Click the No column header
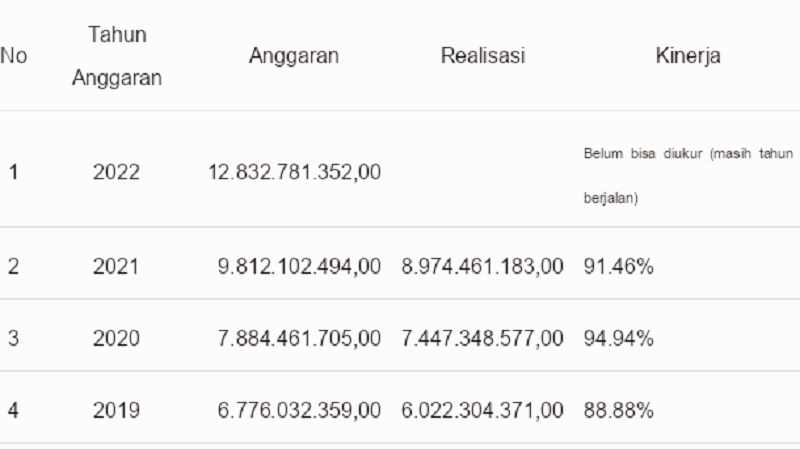 pyautogui.click(x=13, y=56)
